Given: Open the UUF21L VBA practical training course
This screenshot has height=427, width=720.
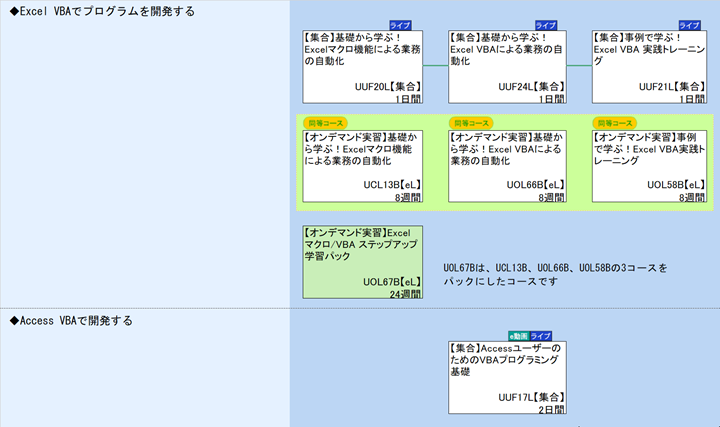Looking at the screenshot, I should click(x=650, y=67).
